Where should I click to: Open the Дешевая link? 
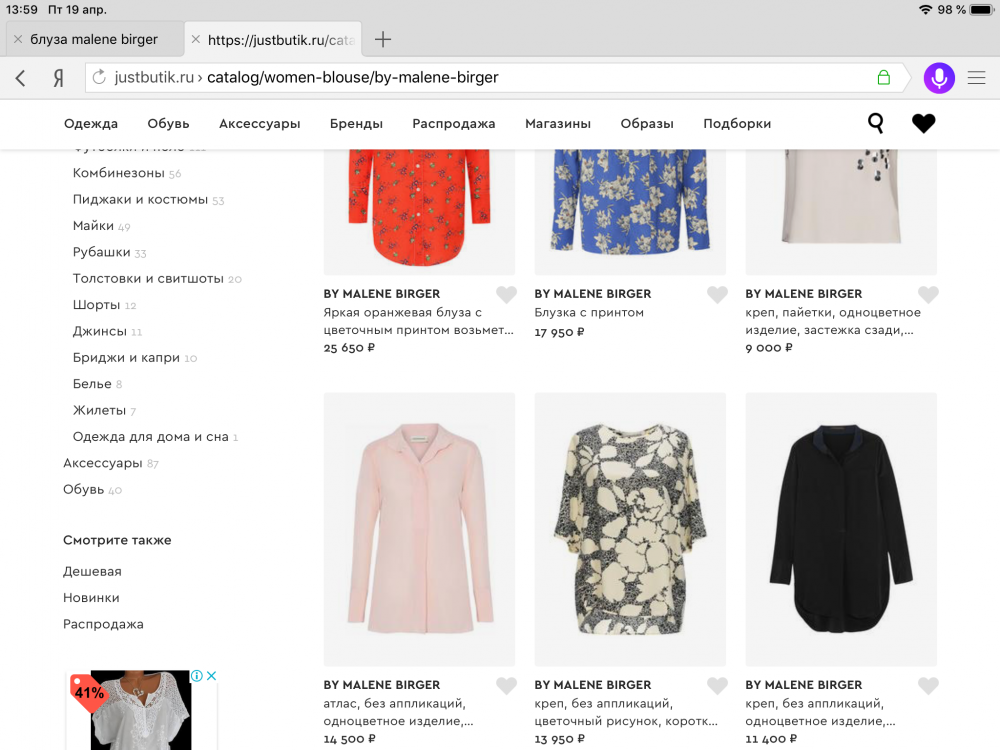pyautogui.click(x=92, y=571)
